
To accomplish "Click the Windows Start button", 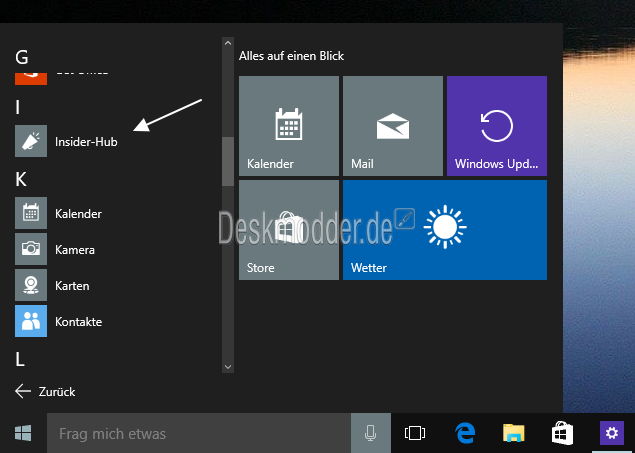I will pyautogui.click(x=22, y=433).
